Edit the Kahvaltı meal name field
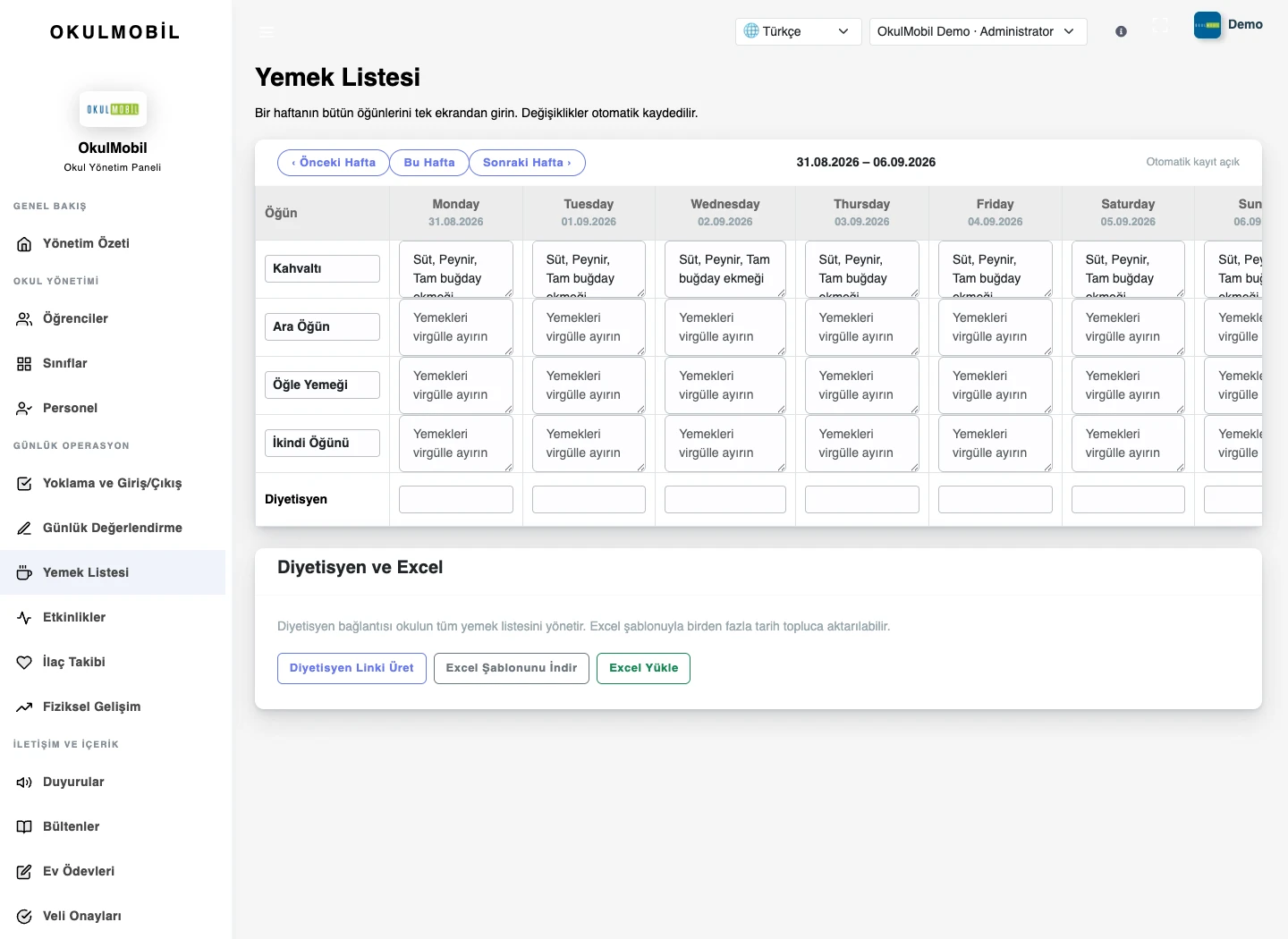Screen dimensions: 1288x939 (322, 268)
